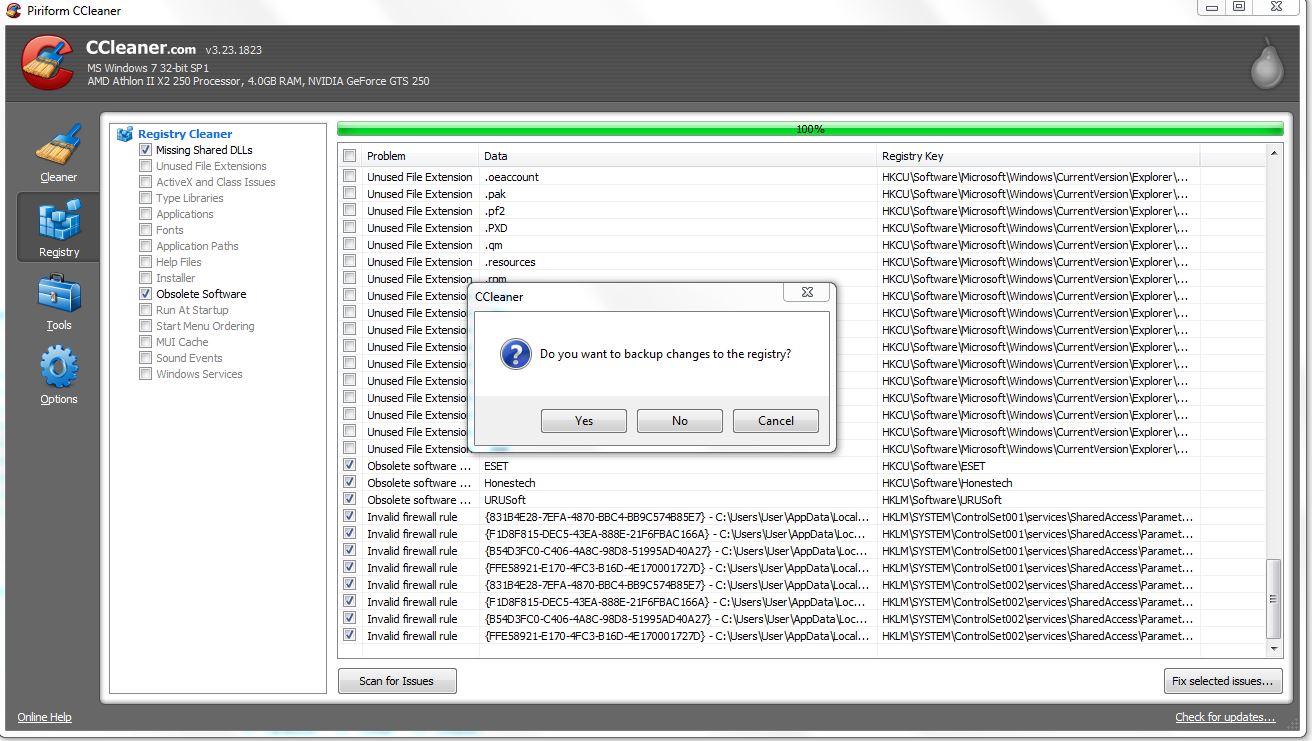Toggle the URUSoft result checkbox
1312x741 pixels.
[349, 499]
